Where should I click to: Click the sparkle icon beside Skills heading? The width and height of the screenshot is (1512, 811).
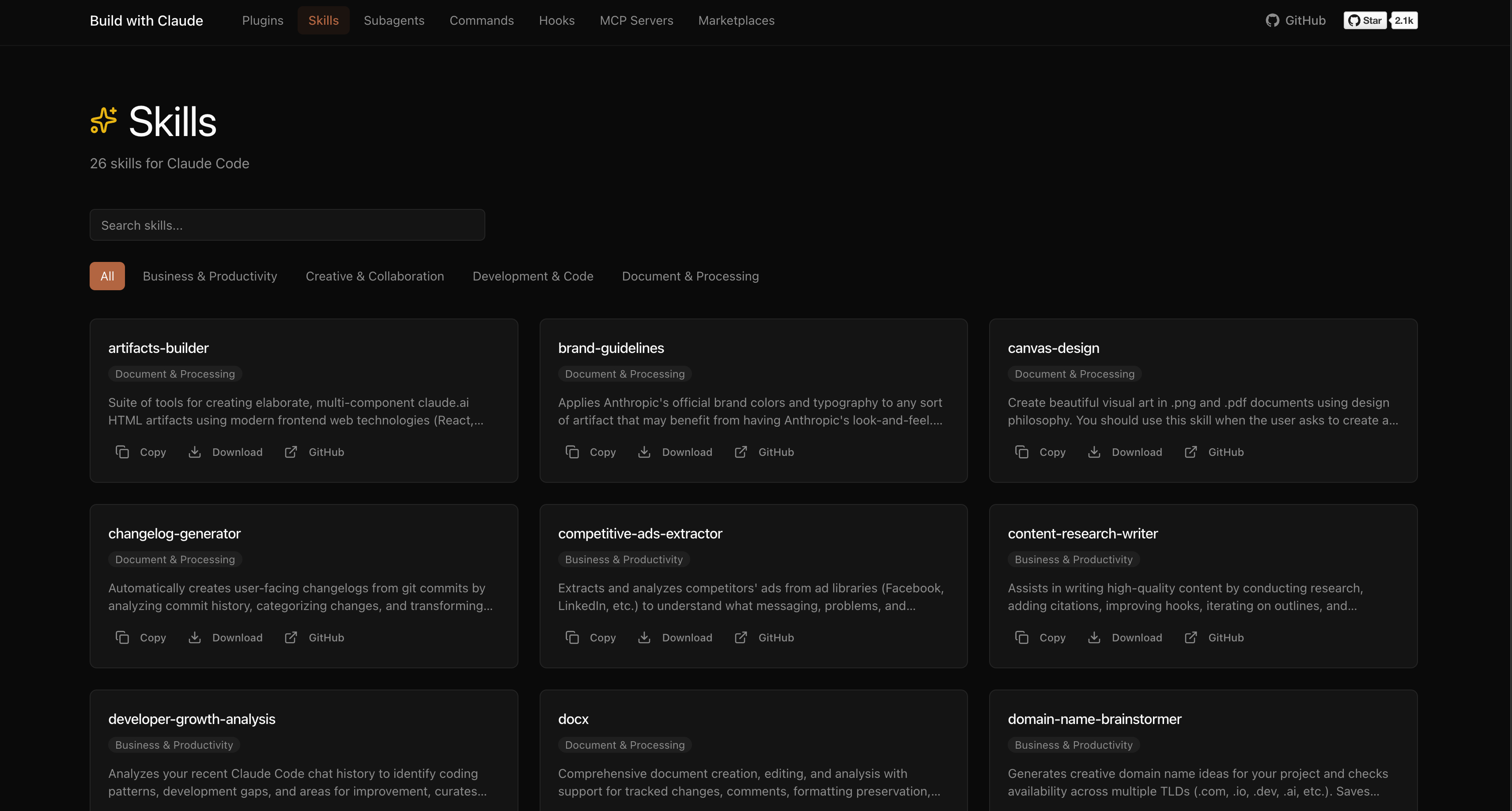tap(104, 121)
